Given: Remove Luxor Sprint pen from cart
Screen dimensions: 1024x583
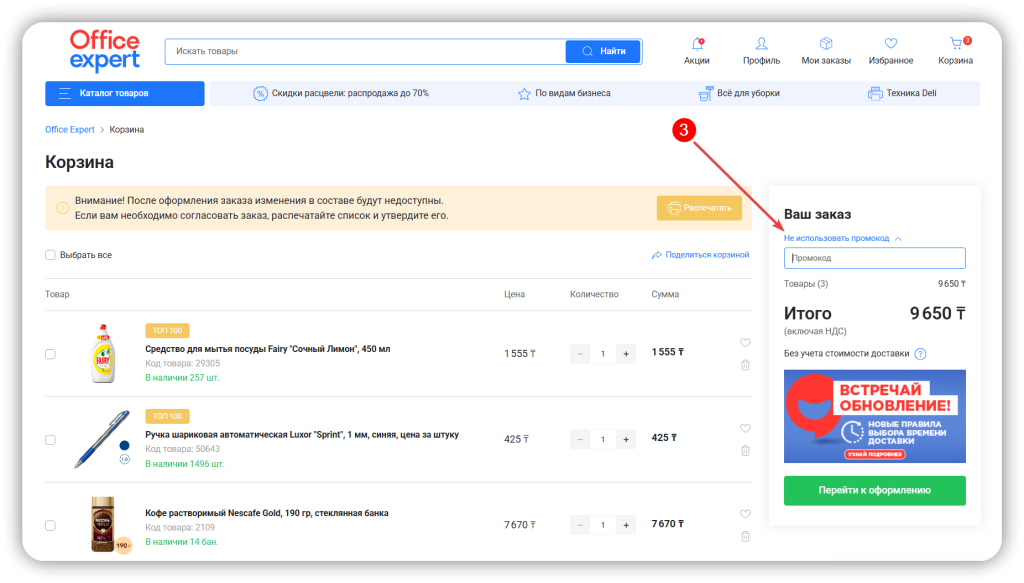Looking at the screenshot, I should point(745,450).
